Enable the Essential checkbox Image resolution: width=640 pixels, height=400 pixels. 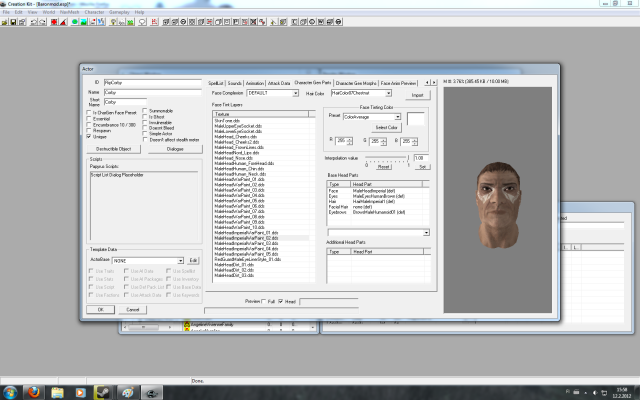click(x=89, y=118)
